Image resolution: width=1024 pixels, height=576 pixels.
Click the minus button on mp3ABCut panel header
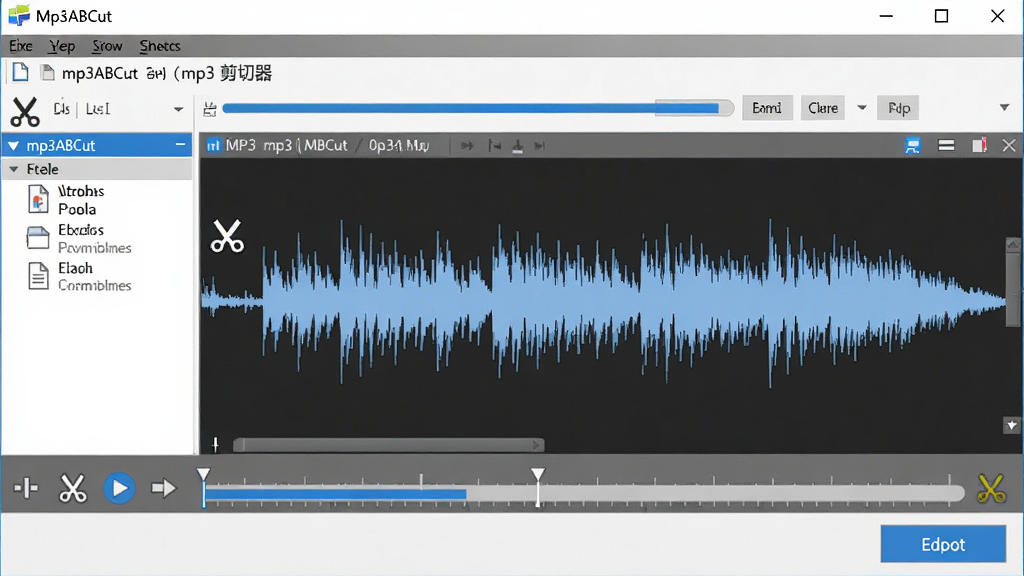pyautogui.click(x=180, y=144)
